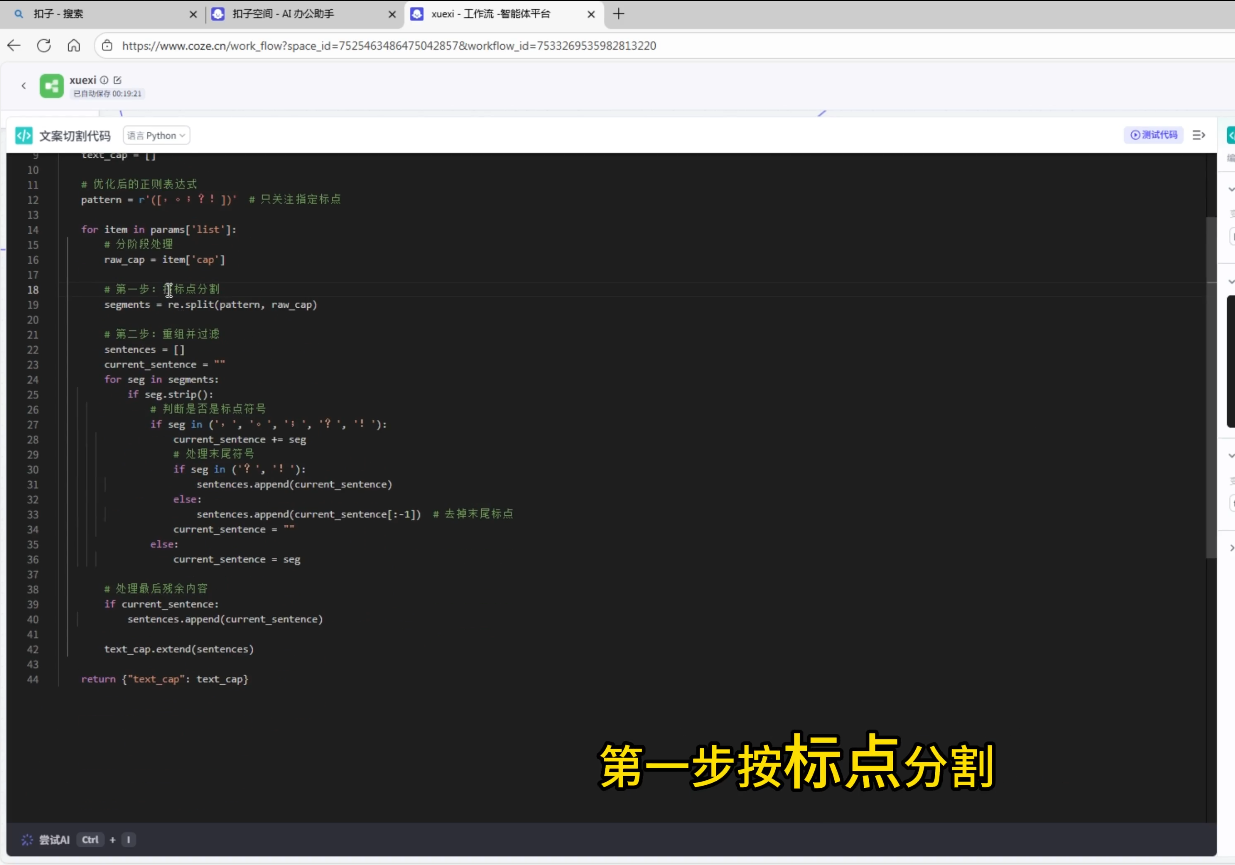
Task: Click the 测试代码 test code button
Action: pyautogui.click(x=1153, y=135)
